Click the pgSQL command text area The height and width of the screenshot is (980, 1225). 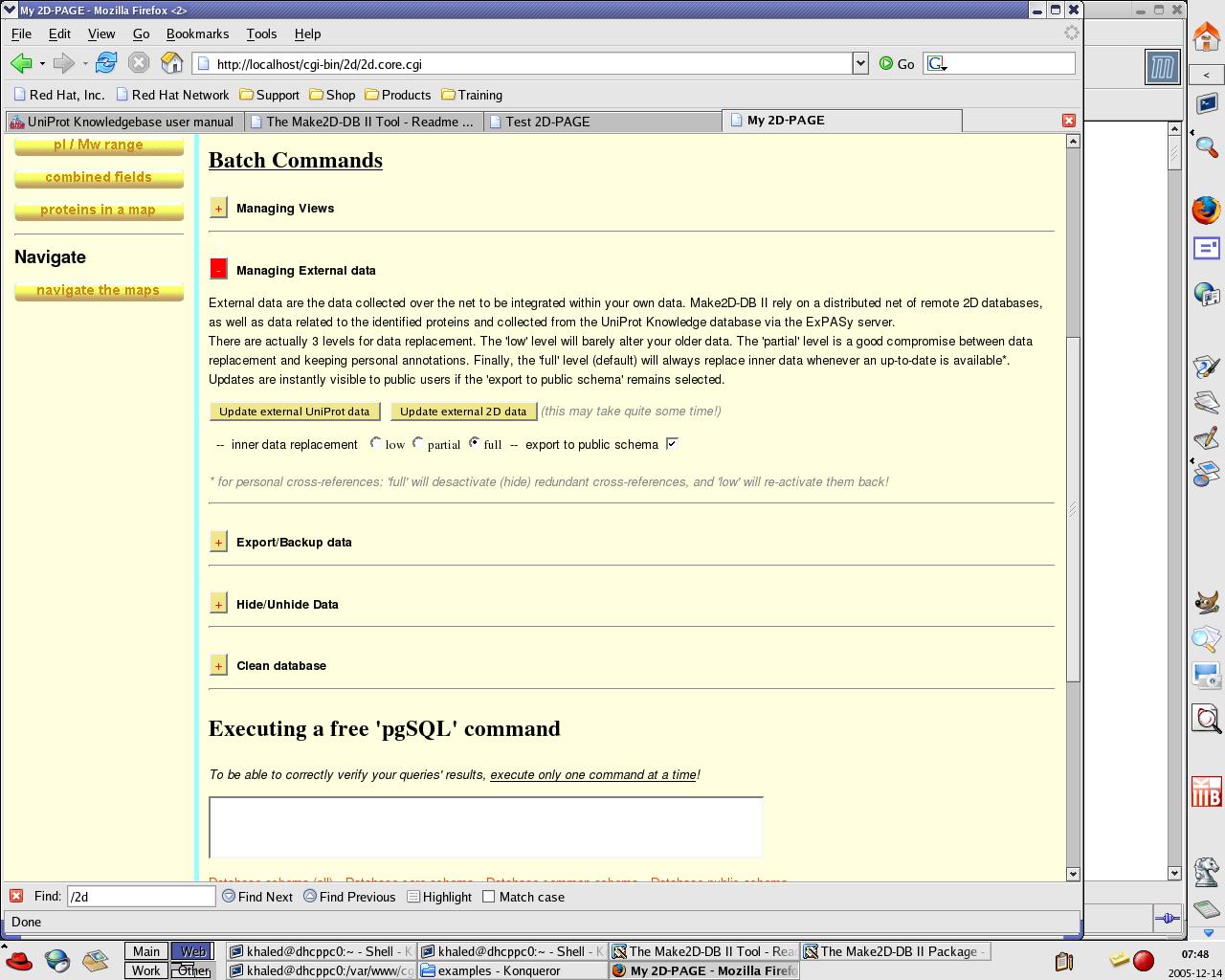(486, 827)
